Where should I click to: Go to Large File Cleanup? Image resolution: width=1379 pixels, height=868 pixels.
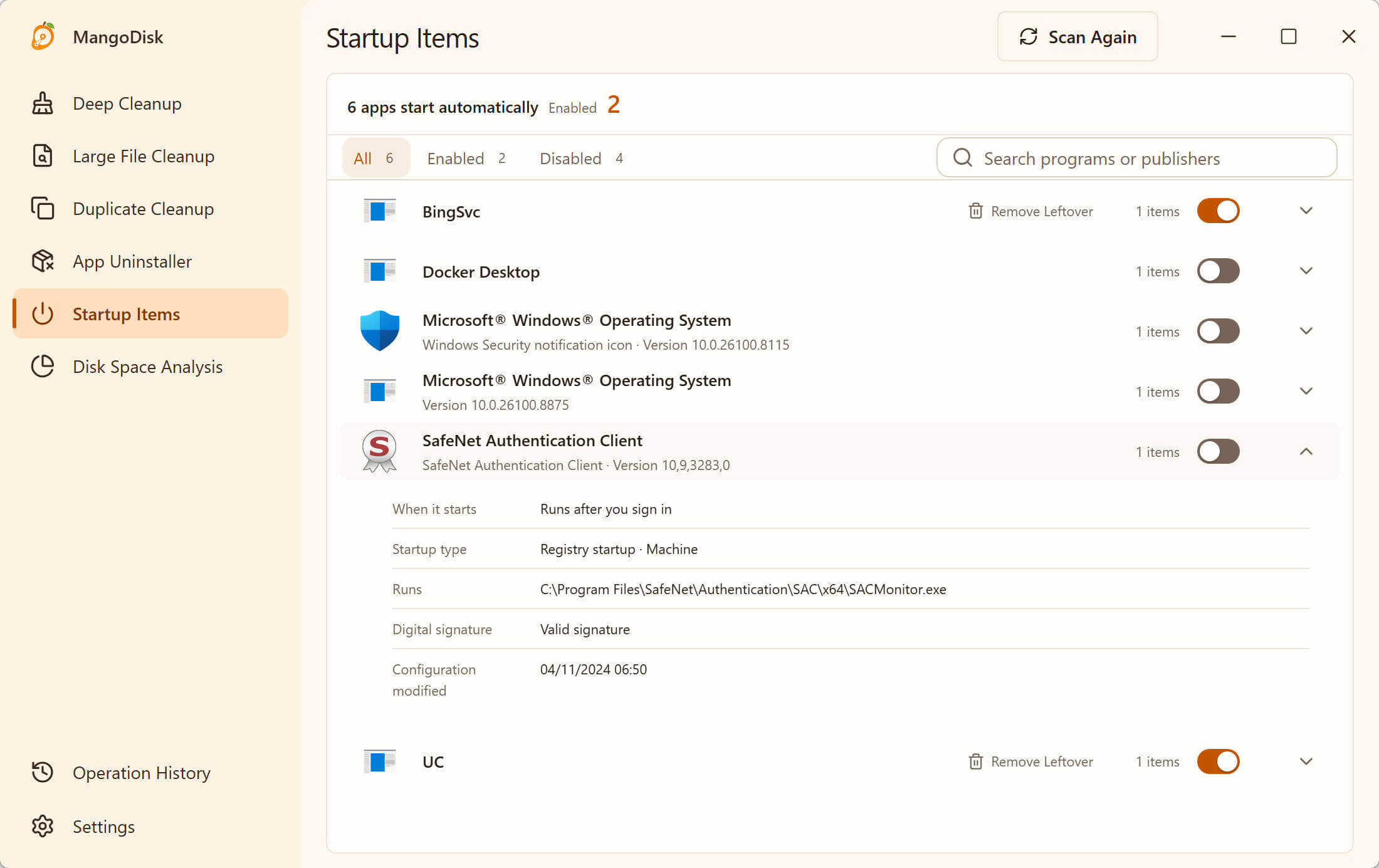click(150, 156)
